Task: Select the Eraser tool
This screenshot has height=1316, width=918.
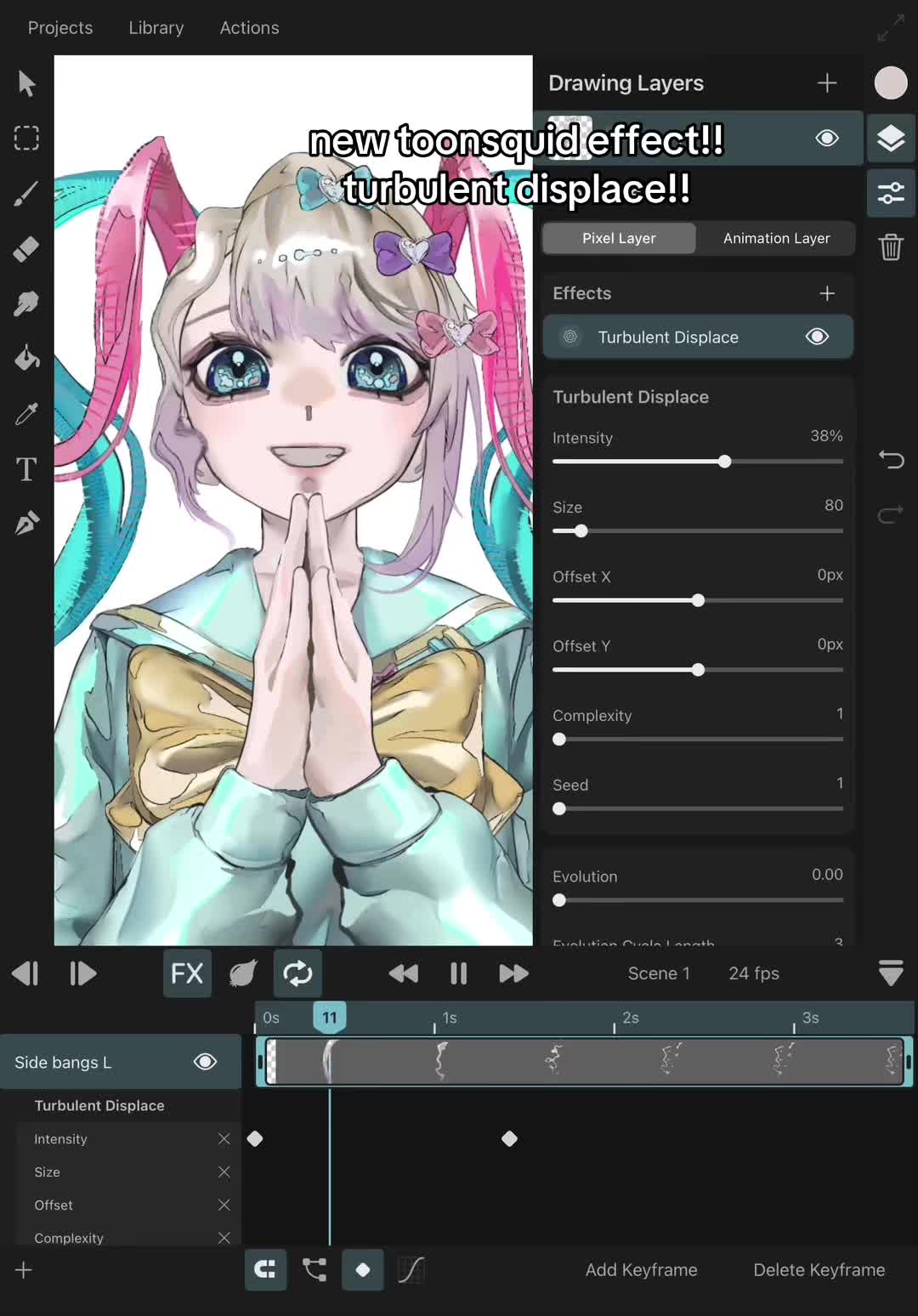Action: tap(26, 248)
